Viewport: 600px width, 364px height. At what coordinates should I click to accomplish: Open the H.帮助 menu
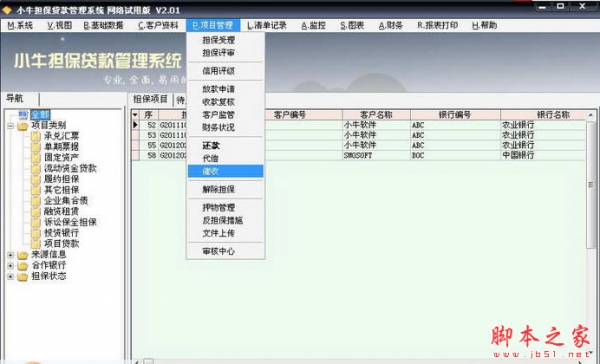coord(484,26)
